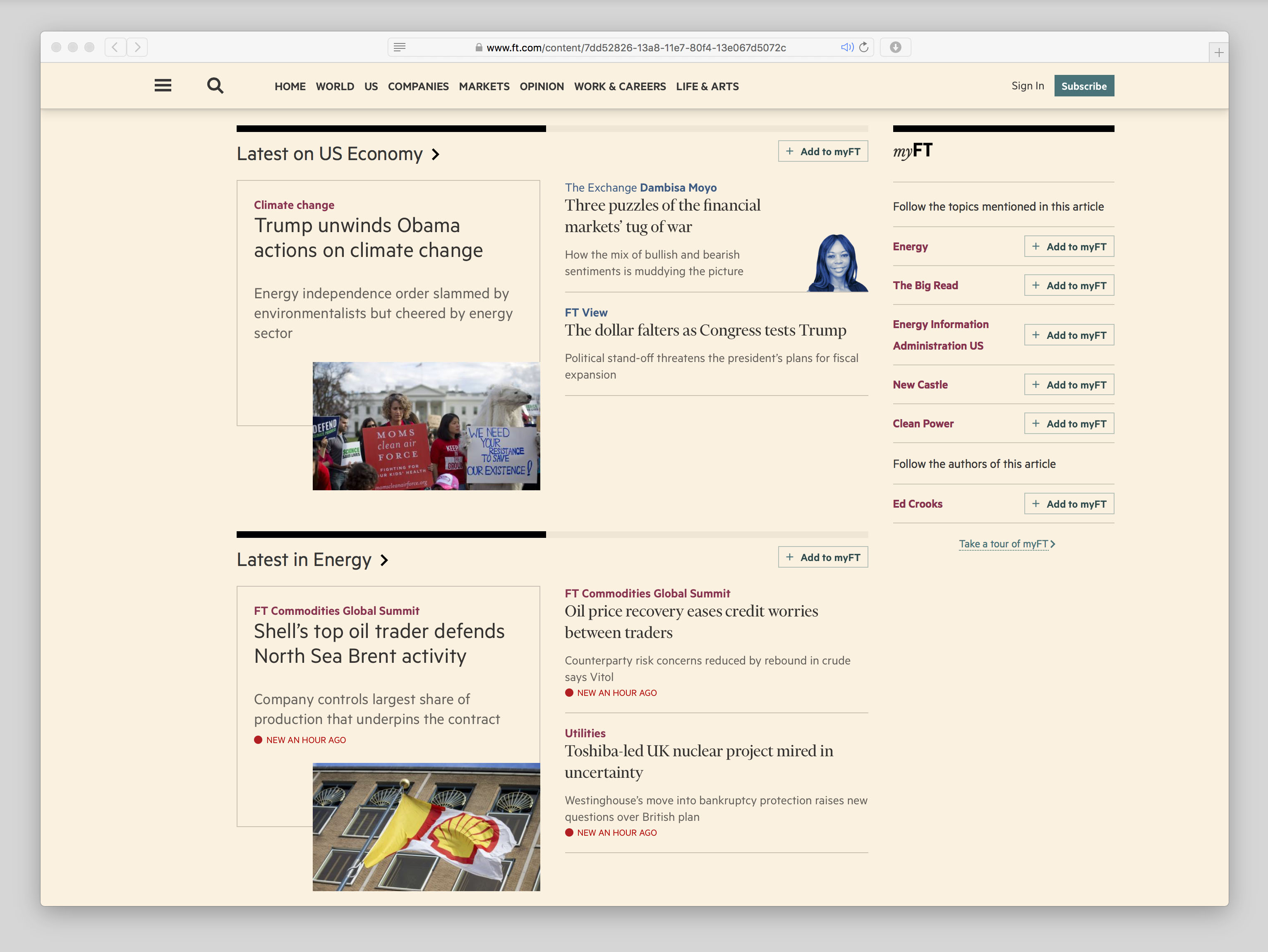Image resolution: width=1268 pixels, height=952 pixels.
Task: Click the Safari reader view icon
Action: (x=400, y=47)
